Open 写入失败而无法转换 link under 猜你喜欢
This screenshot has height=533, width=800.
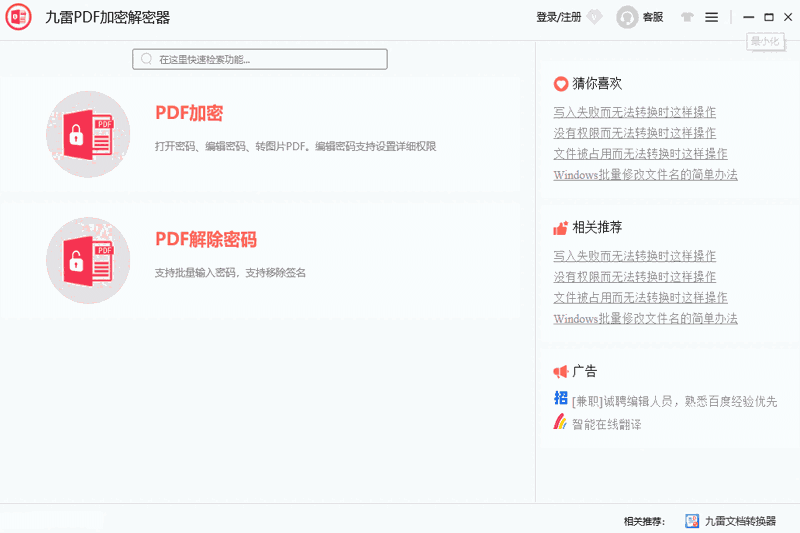pos(635,112)
